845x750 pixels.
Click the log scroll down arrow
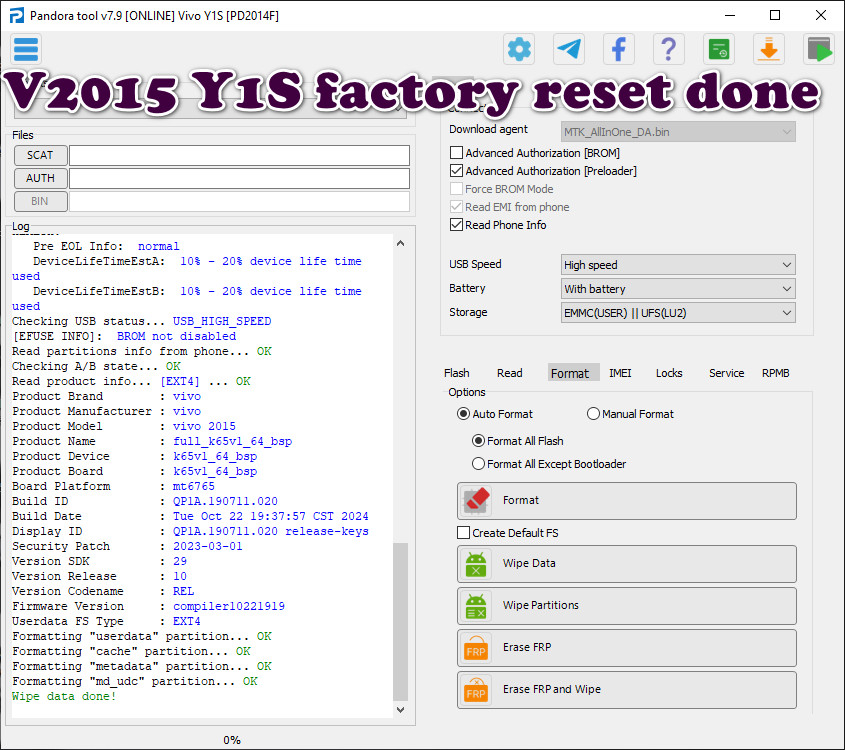(400, 710)
